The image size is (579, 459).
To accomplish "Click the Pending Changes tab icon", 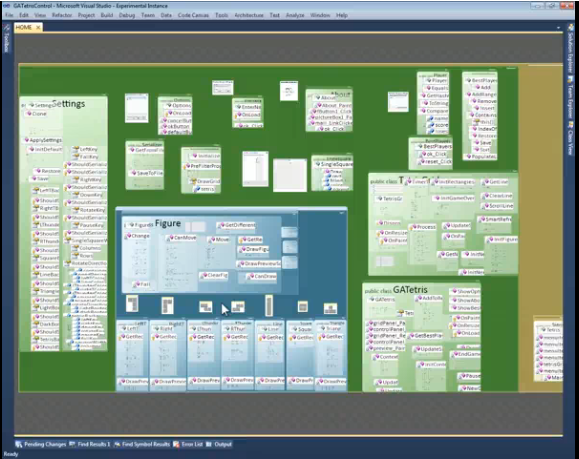I will (x=19, y=445).
